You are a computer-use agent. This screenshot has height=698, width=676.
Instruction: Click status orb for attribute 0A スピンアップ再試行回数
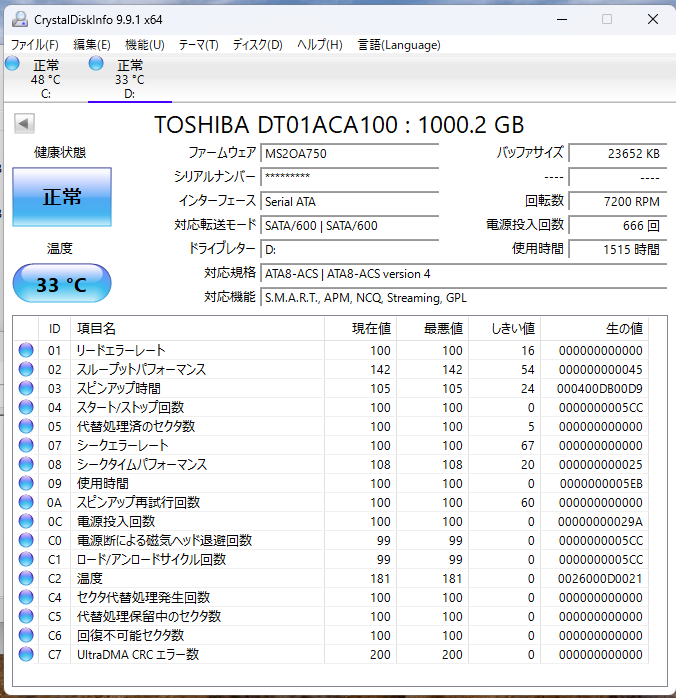point(26,503)
